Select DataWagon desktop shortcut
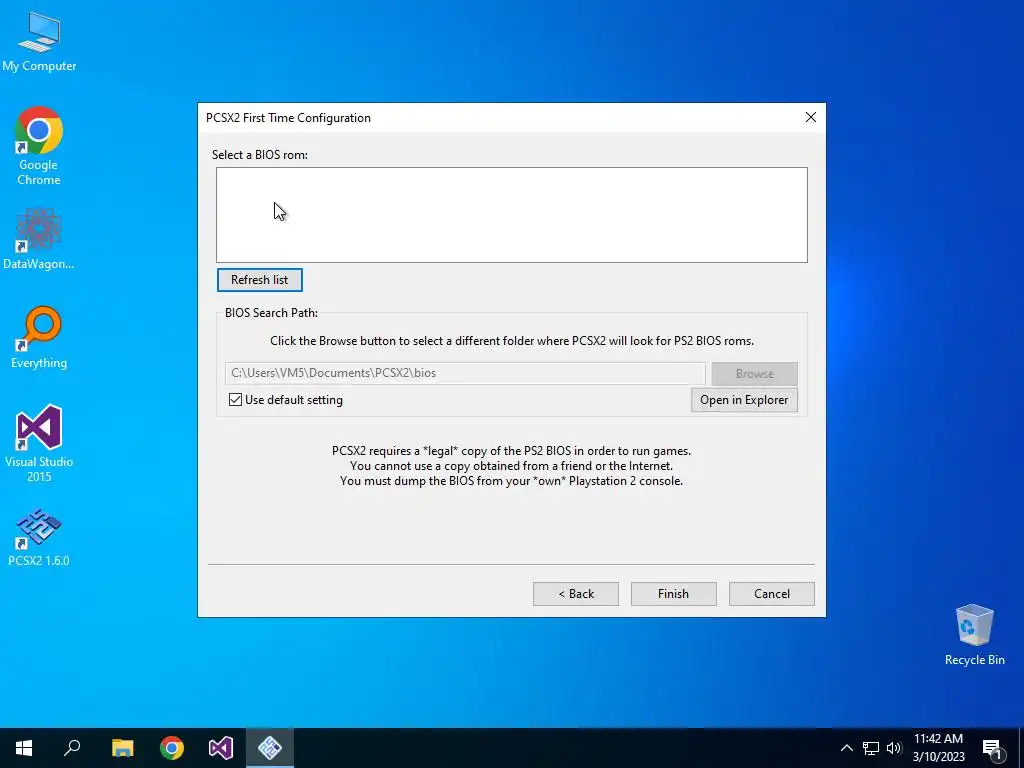This screenshot has height=768, width=1024. coord(39,238)
